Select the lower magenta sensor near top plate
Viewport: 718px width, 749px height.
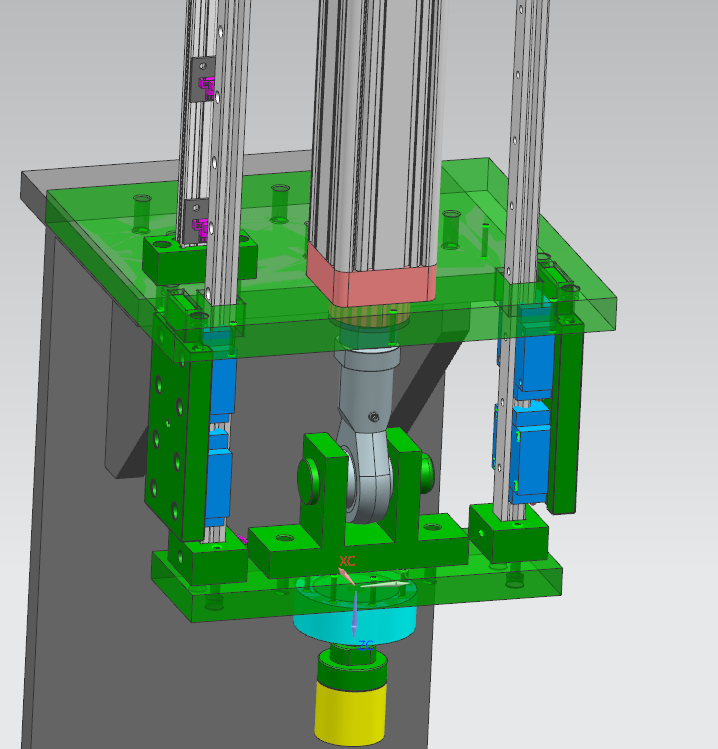[x=201, y=229]
